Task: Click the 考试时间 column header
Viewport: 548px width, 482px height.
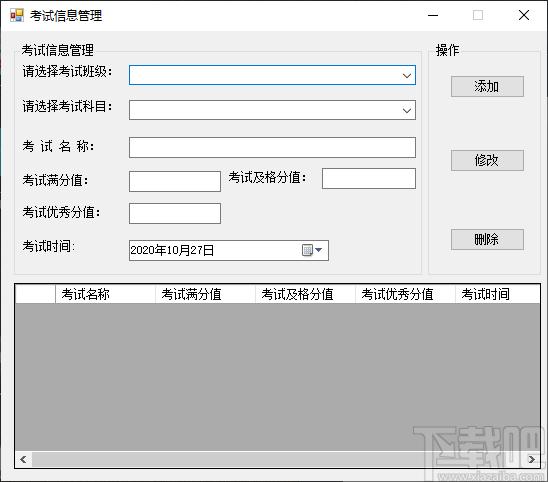Action: 497,294
